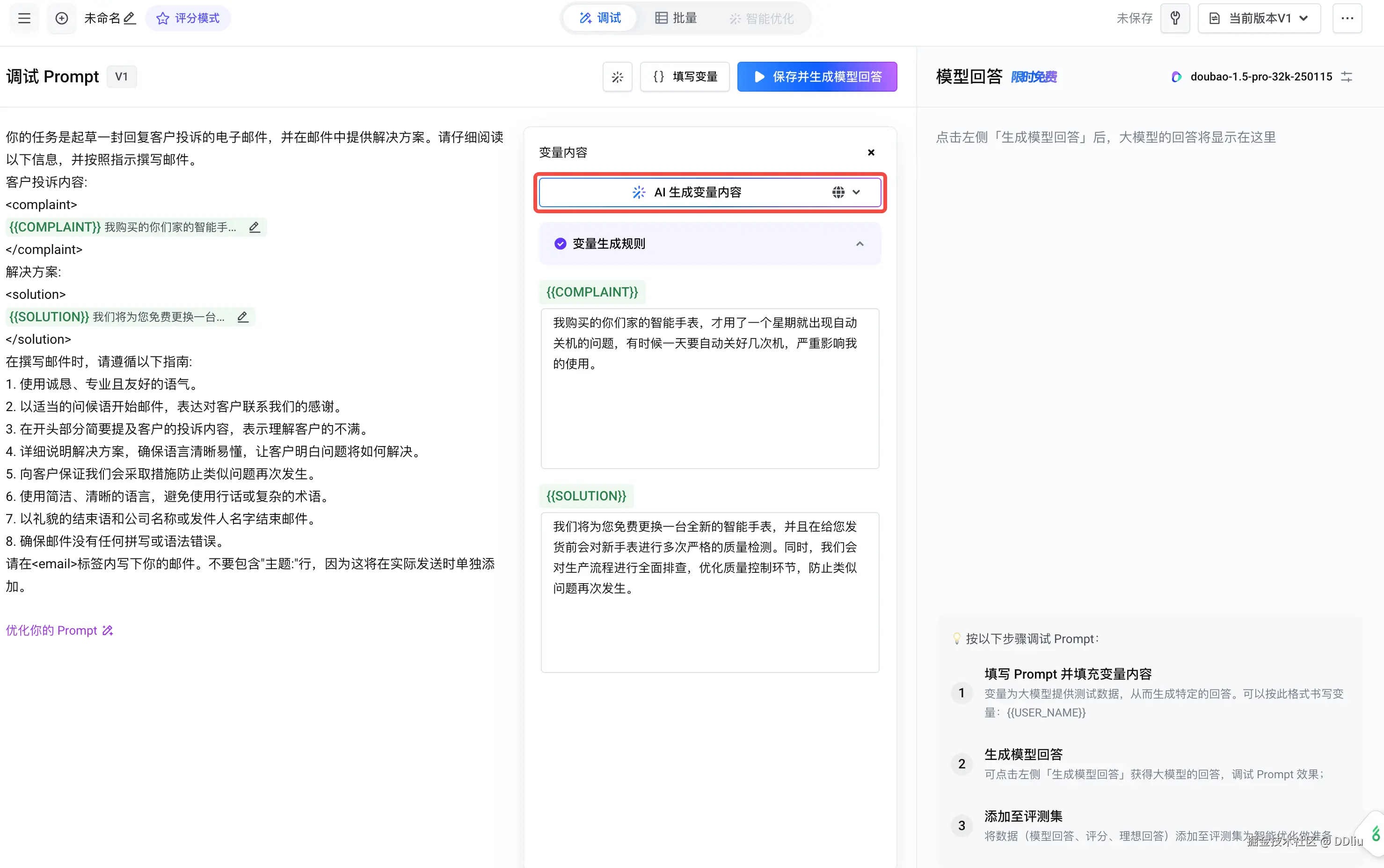
Task: Select the 调试 tab
Action: click(600, 18)
